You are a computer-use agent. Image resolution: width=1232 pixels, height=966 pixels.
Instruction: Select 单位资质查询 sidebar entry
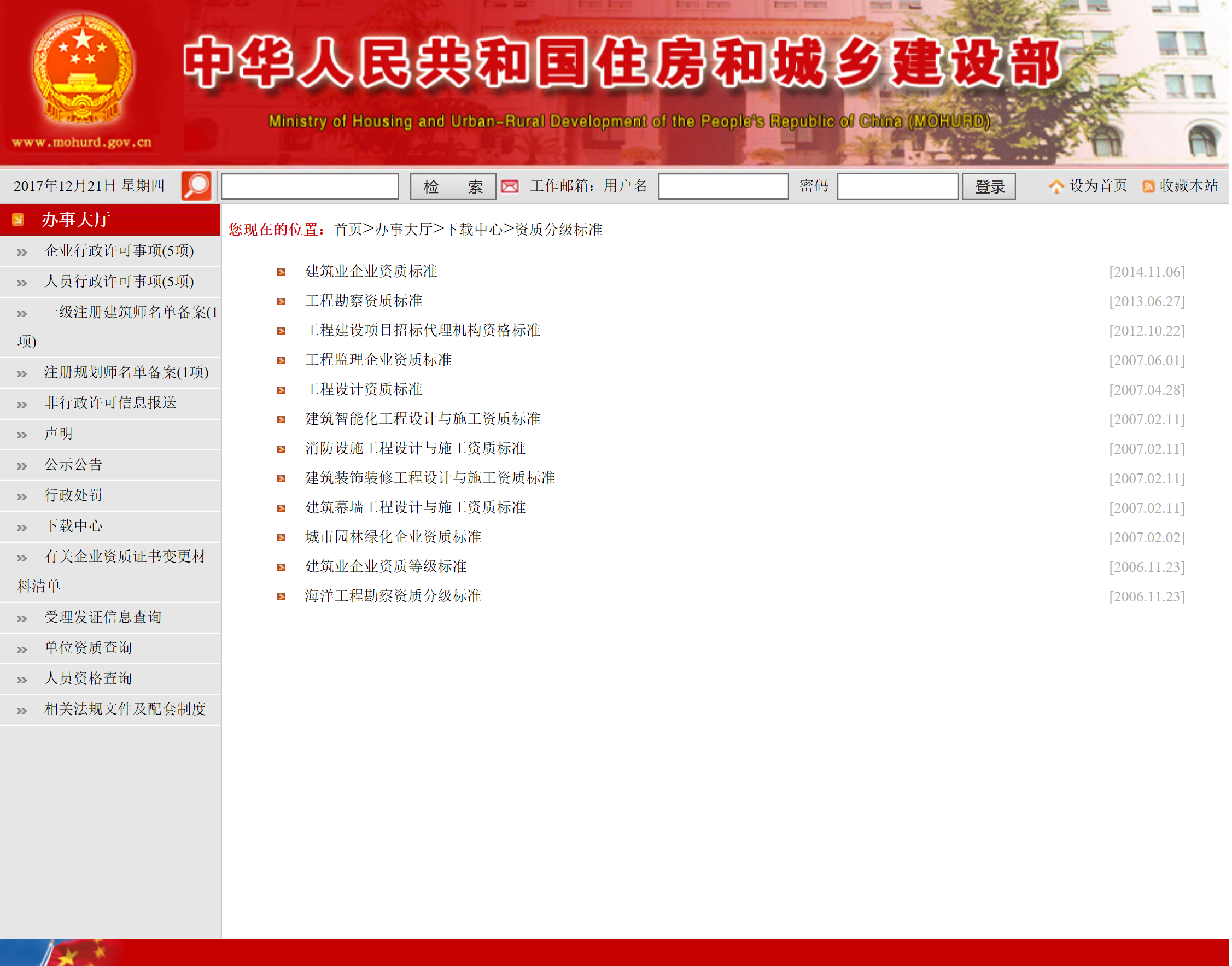click(88, 648)
